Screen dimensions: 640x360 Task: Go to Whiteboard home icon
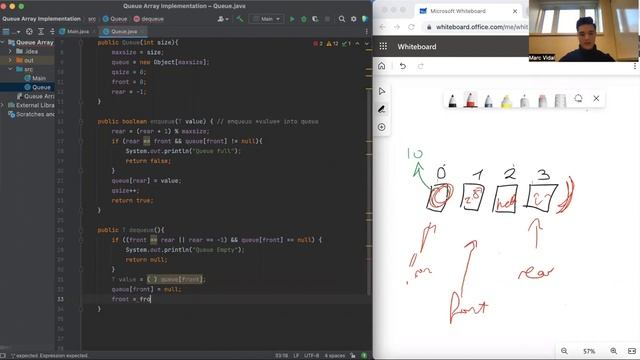click(x=381, y=66)
